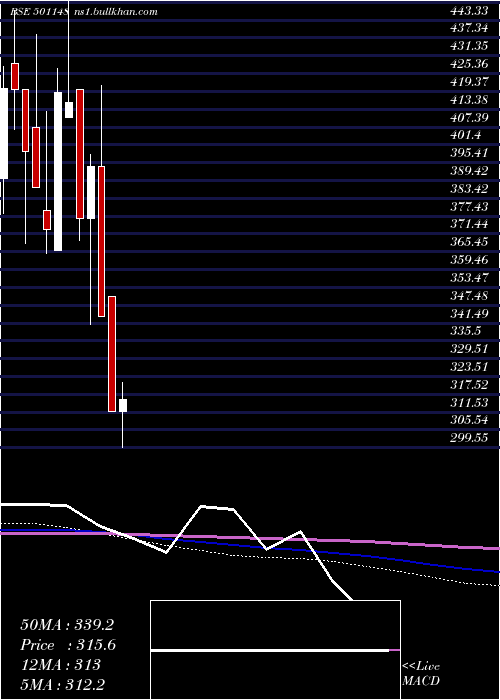This screenshot has width=500, height=700.
Task: Click the 311.53 axis value
Action: point(469,403)
